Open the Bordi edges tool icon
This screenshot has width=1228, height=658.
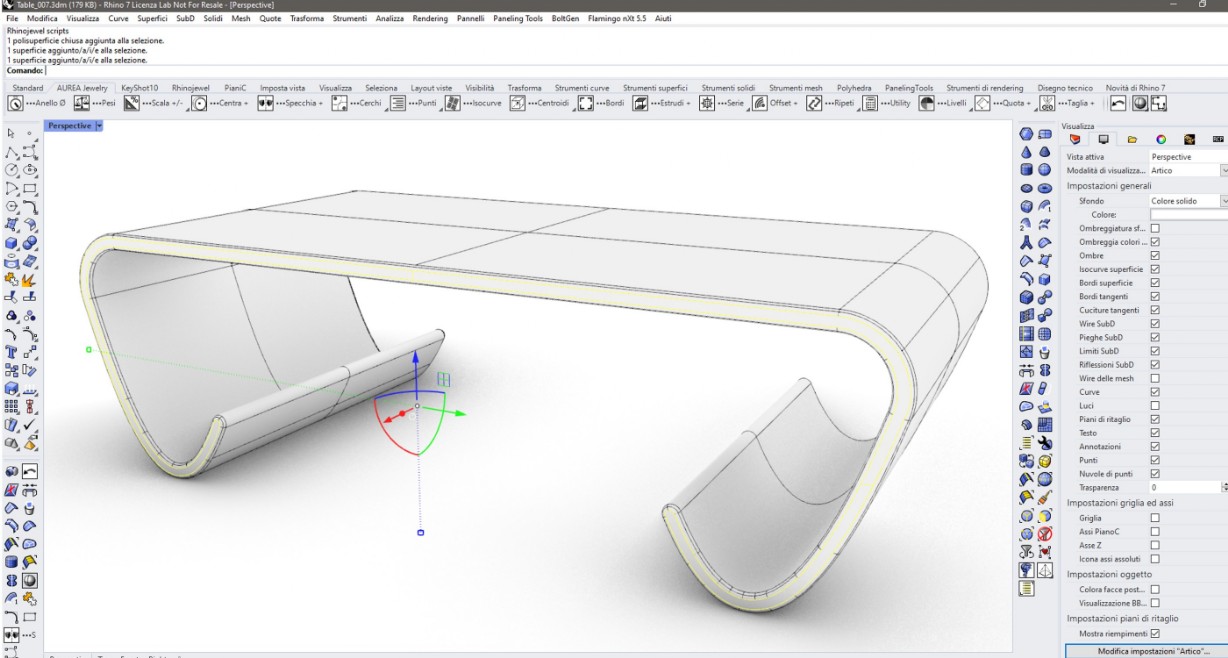click(x=587, y=103)
